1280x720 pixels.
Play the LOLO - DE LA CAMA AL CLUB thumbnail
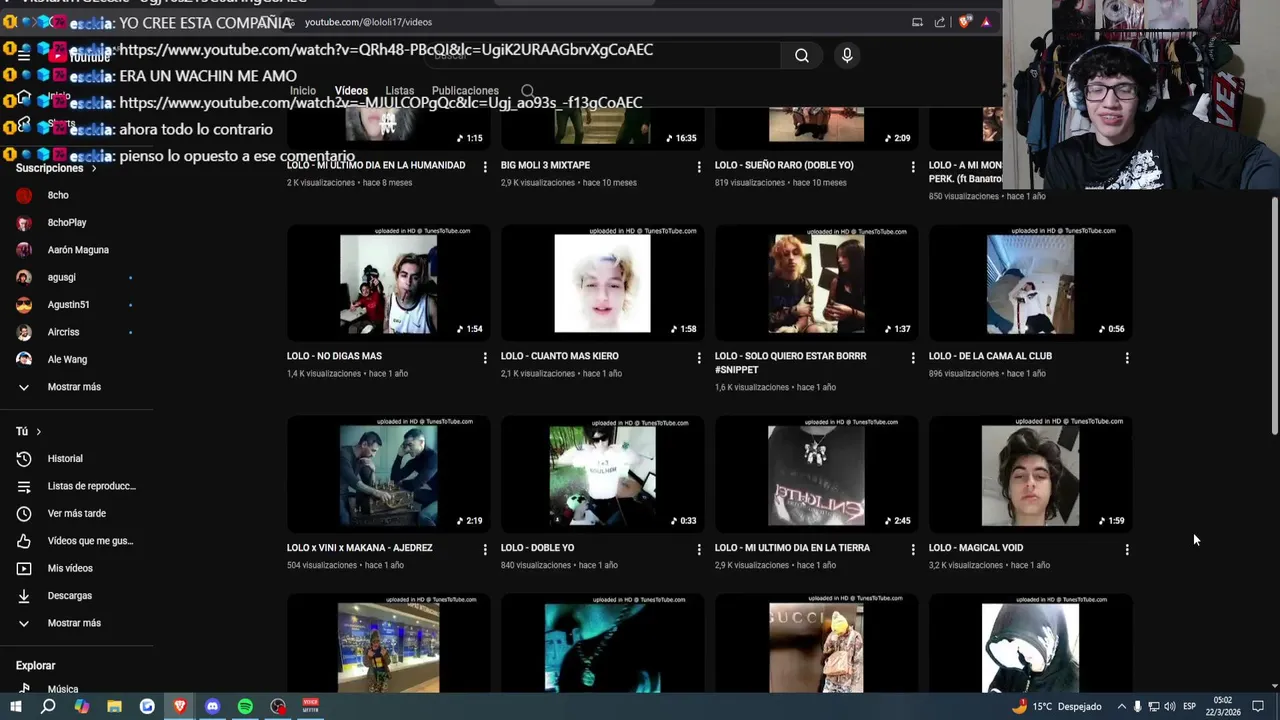[x=1030, y=284]
